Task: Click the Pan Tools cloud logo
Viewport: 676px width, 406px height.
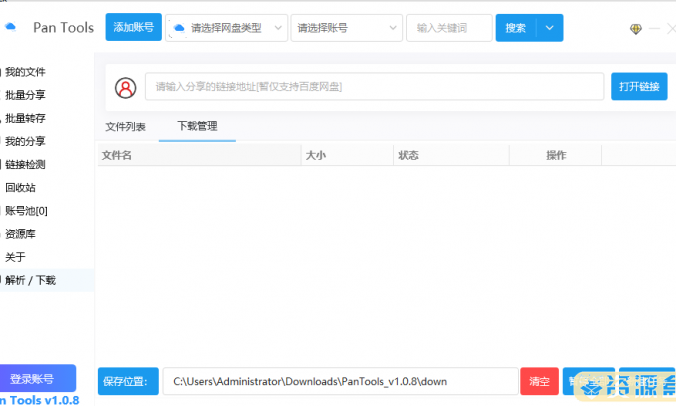Action: point(10,27)
